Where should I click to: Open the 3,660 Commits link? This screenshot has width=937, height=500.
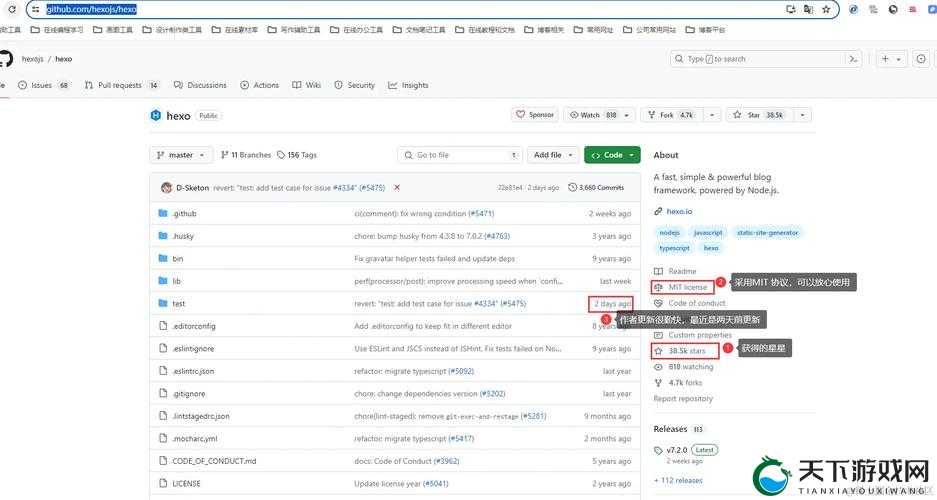(x=596, y=188)
